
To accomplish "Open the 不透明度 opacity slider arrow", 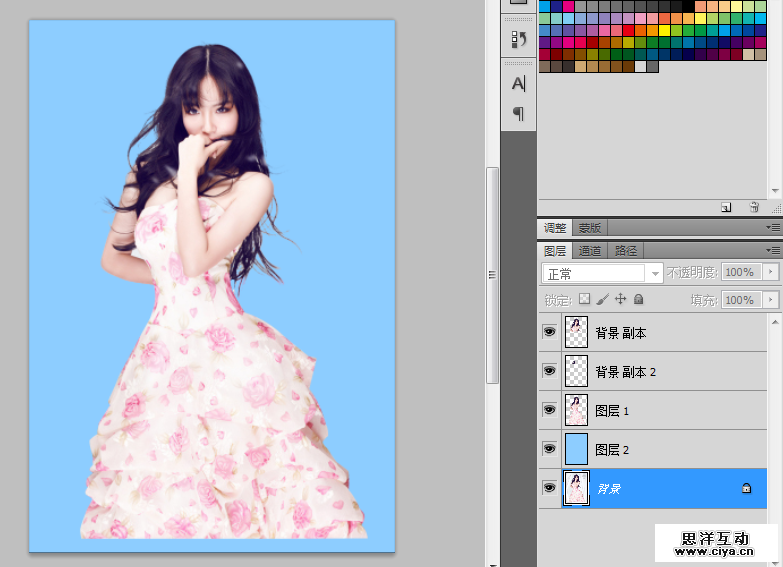I will coord(771,272).
